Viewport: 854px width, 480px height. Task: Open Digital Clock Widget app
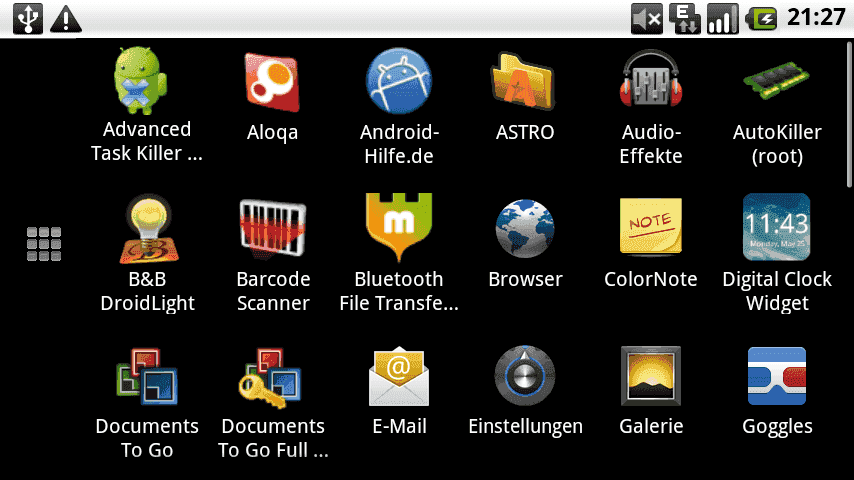(x=777, y=229)
